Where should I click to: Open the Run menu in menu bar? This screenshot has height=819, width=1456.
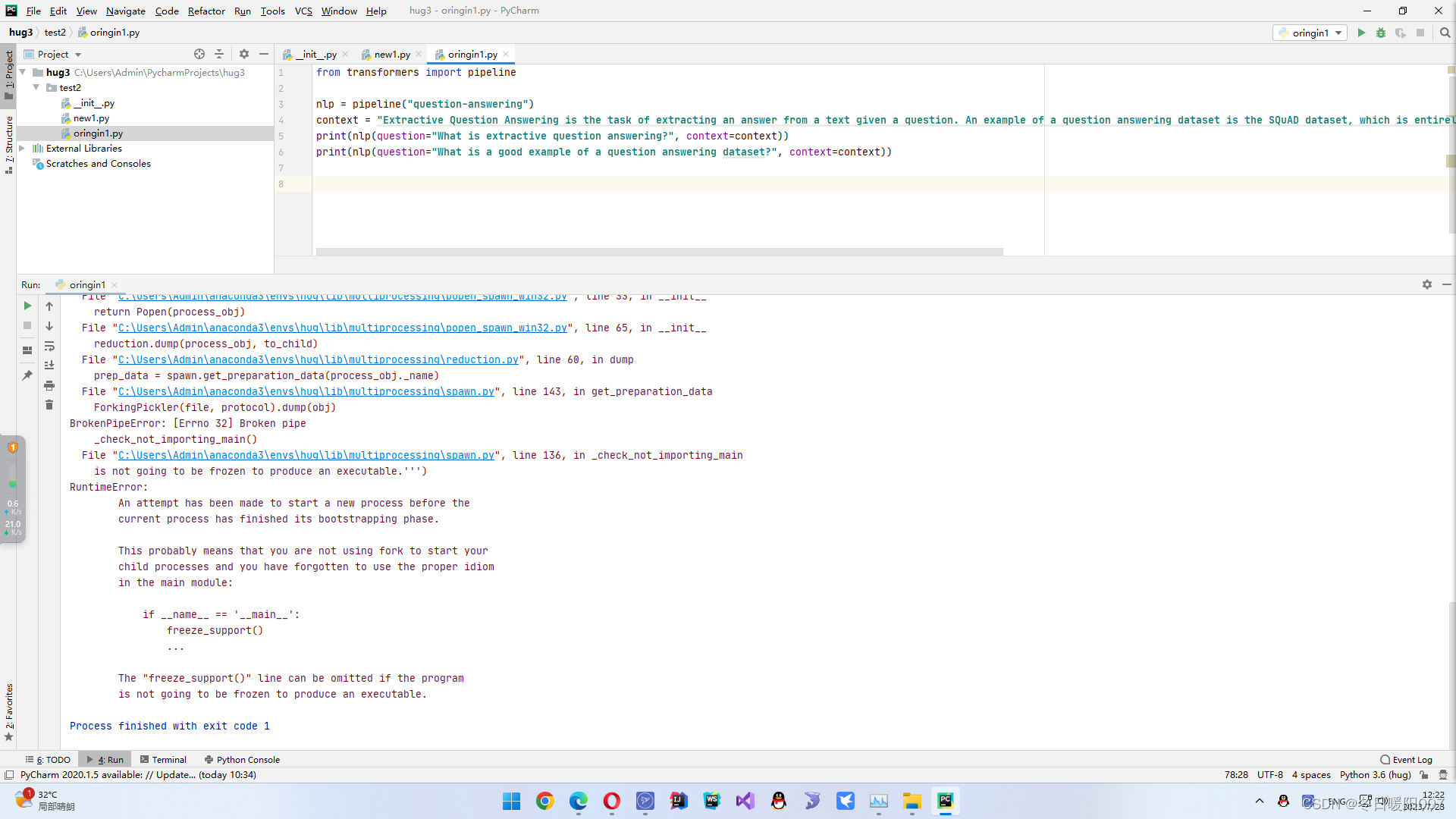242,10
